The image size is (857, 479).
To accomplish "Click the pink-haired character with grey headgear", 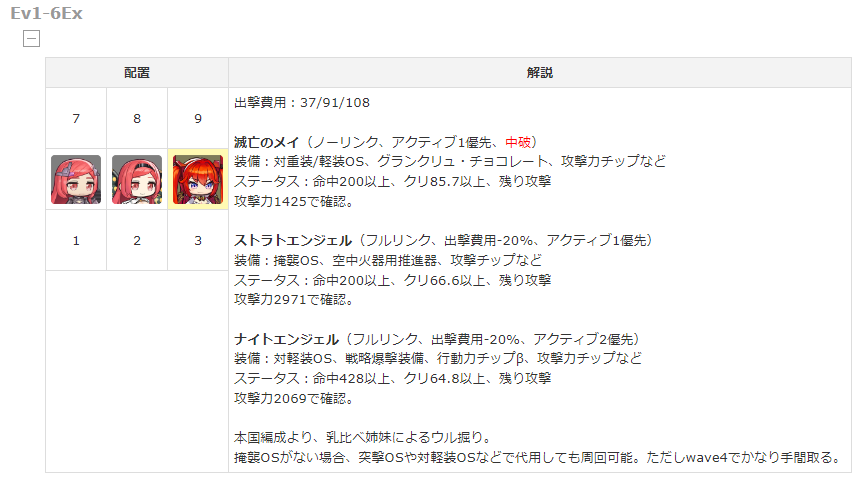I will [x=76, y=179].
